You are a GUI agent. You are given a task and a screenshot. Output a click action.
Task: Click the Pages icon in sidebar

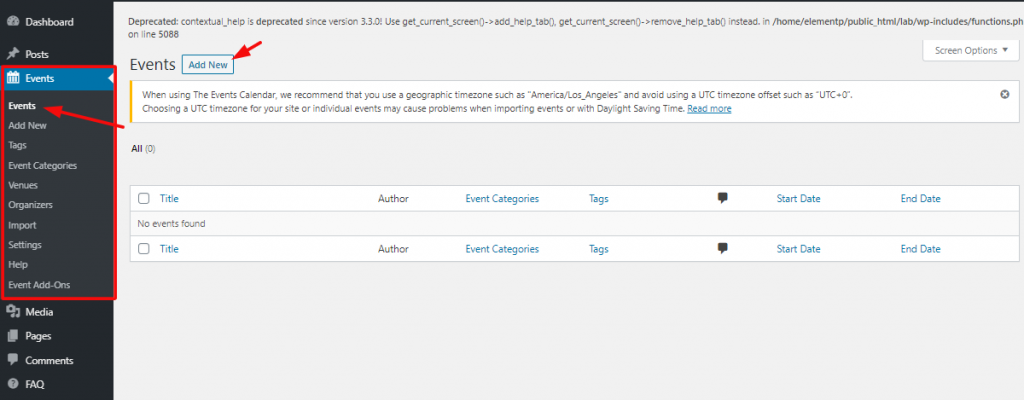pos(12,336)
